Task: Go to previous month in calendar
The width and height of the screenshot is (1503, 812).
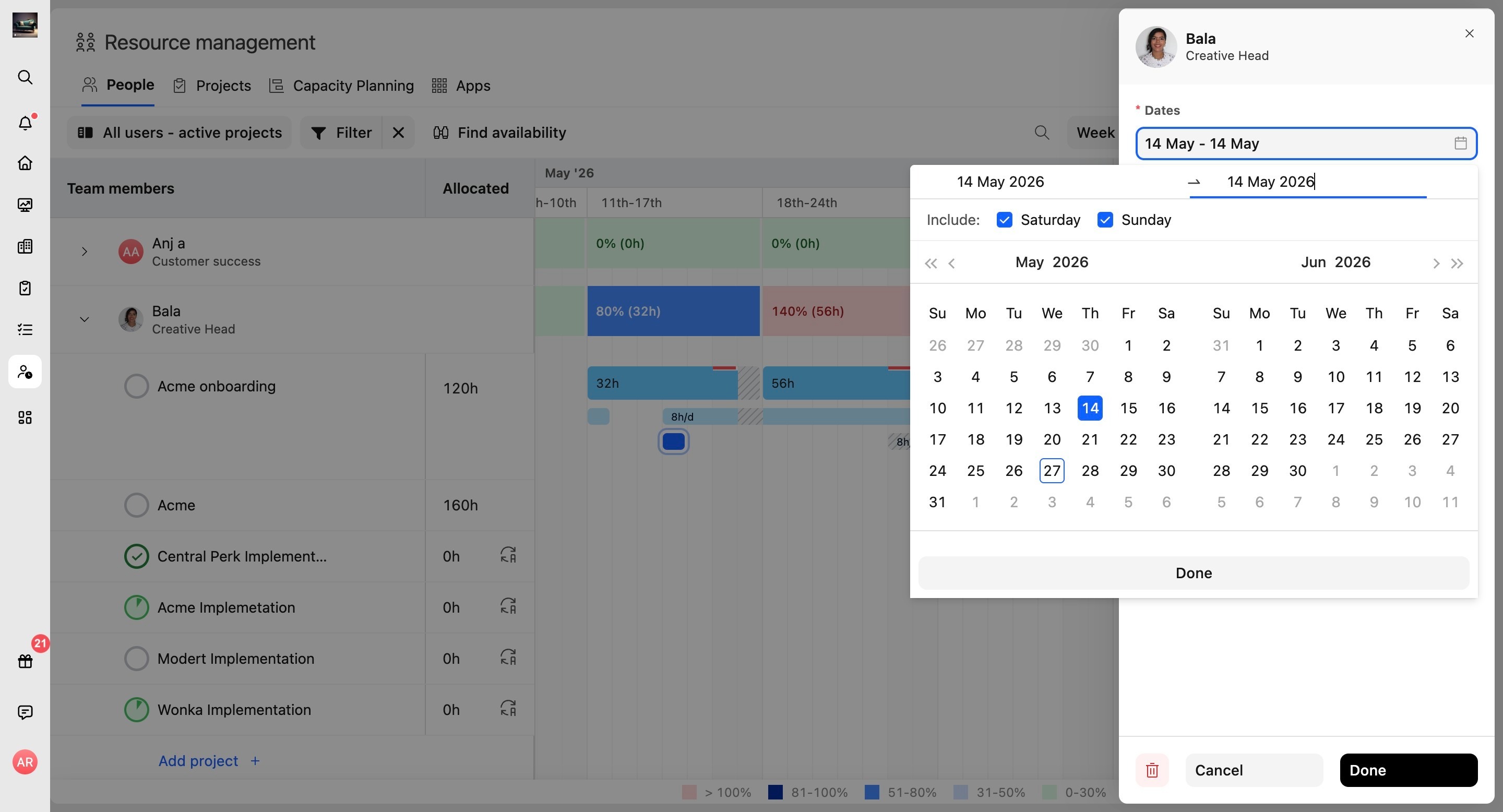Action: coord(951,264)
